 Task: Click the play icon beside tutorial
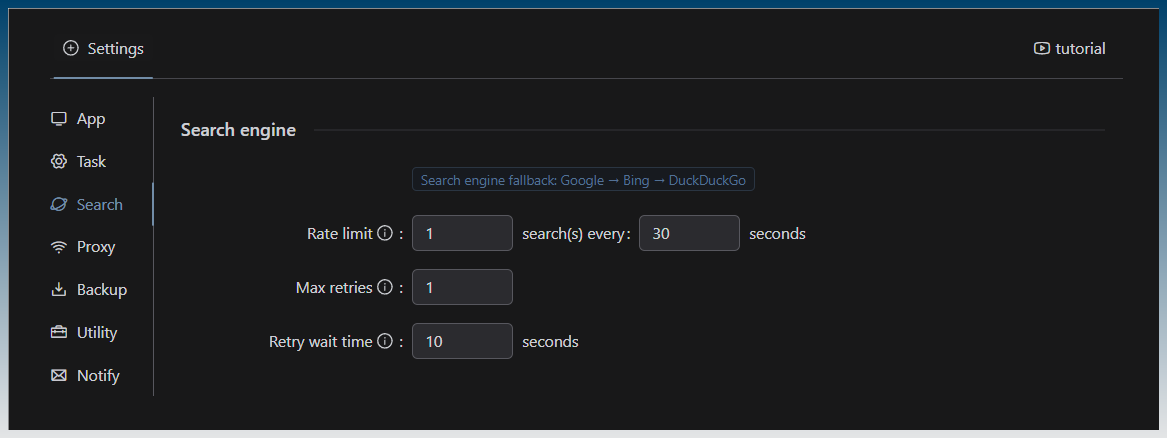[x=1042, y=48]
